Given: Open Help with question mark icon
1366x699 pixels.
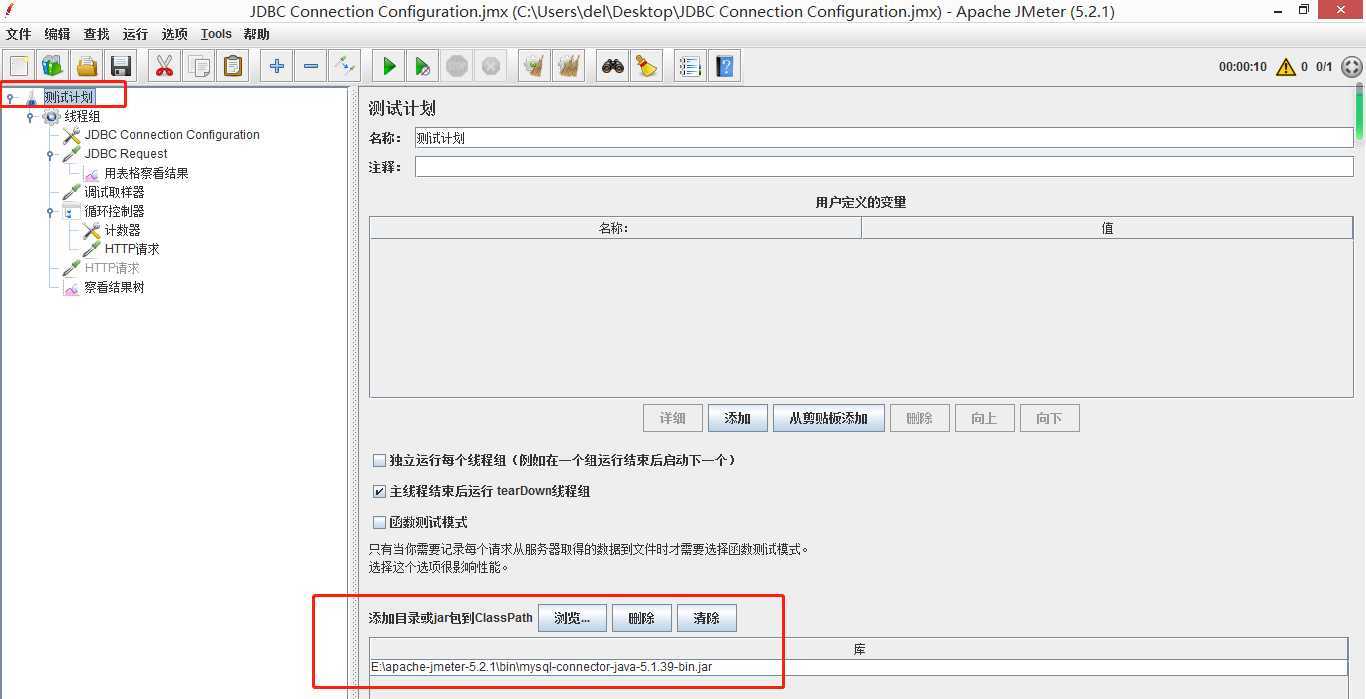Looking at the screenshot, I should 725,66.
